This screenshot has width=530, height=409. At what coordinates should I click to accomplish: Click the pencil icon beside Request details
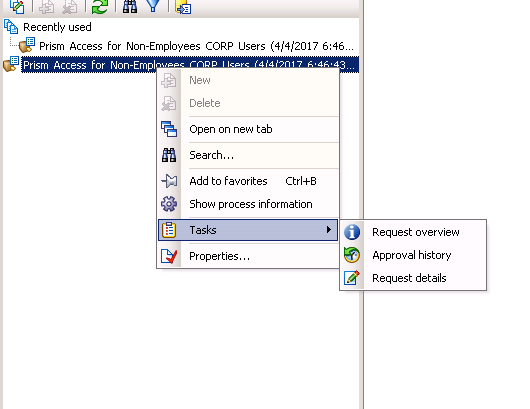click(x=352, y=278)
